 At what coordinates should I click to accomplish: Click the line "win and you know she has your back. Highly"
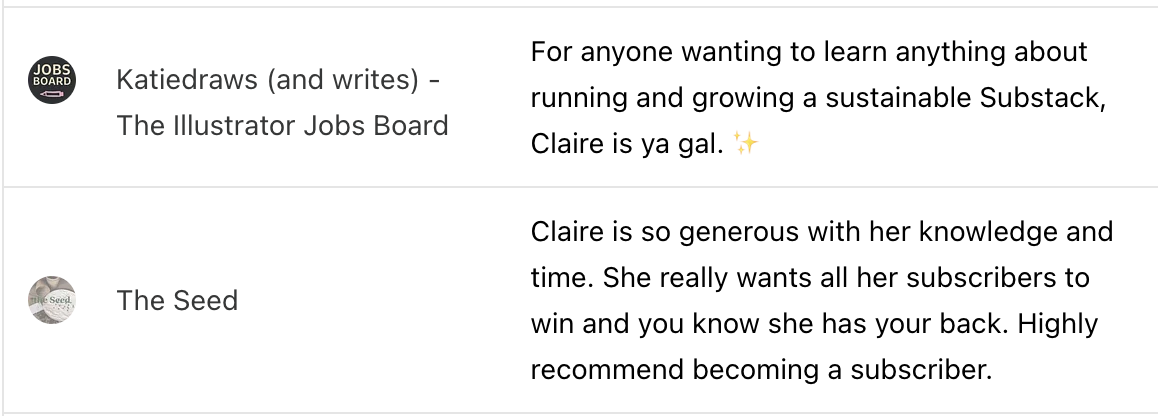click(813, 325)
